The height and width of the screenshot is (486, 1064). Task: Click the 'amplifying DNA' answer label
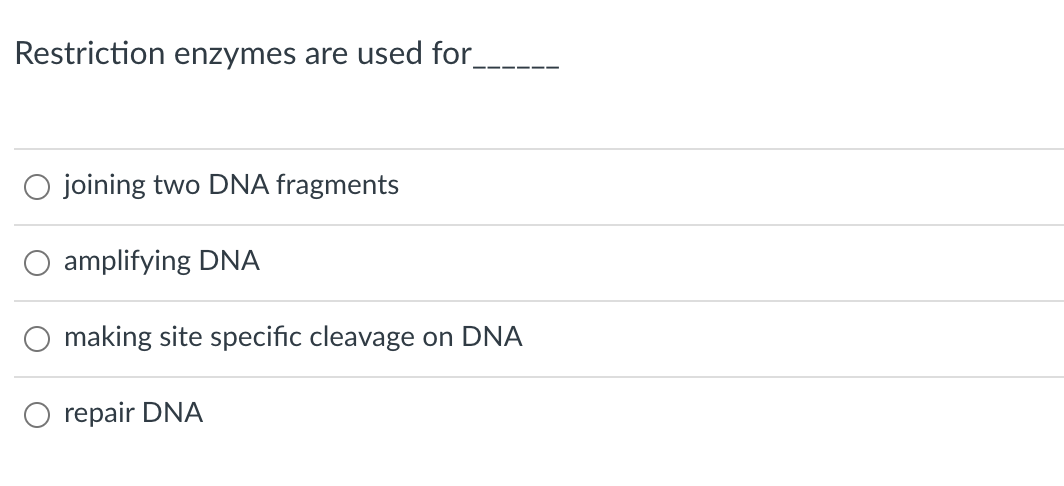[x=162, y=261]
